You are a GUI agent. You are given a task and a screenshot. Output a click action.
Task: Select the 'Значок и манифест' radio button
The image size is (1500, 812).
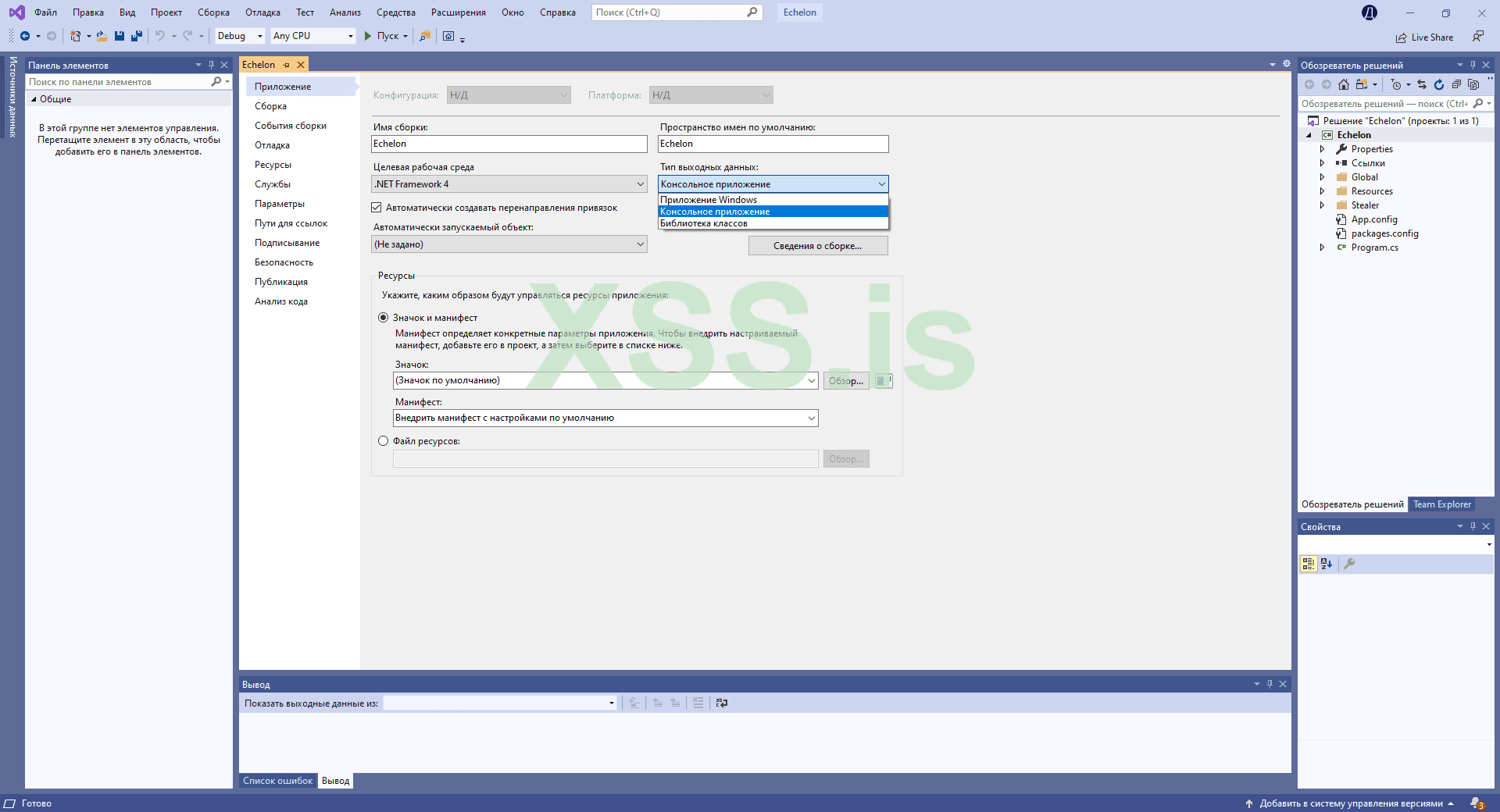tap(384, 318)
